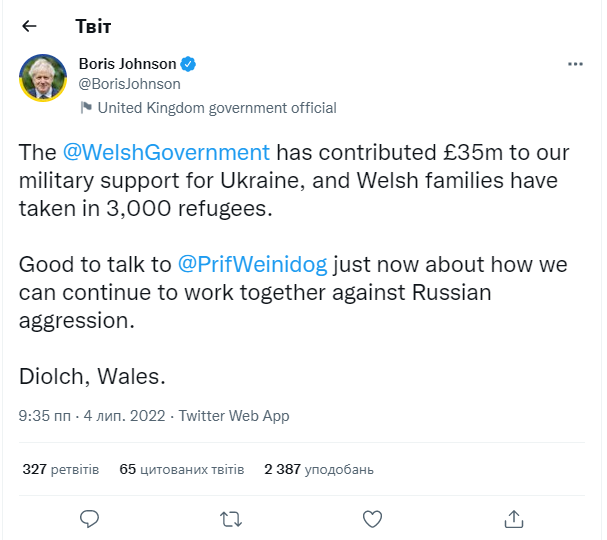Open the @WelshGovernment mention link
The image size is (607, 540).
166,153
